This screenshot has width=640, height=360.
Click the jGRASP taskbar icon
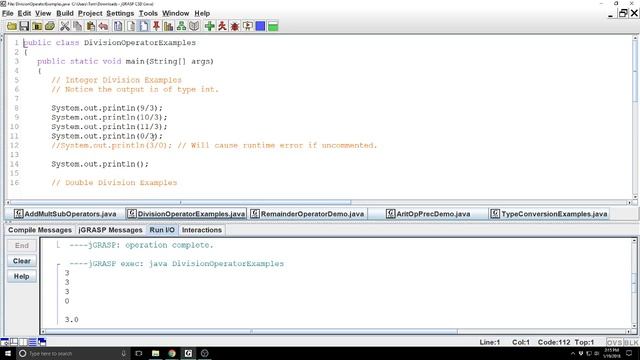tap(188, 353)
